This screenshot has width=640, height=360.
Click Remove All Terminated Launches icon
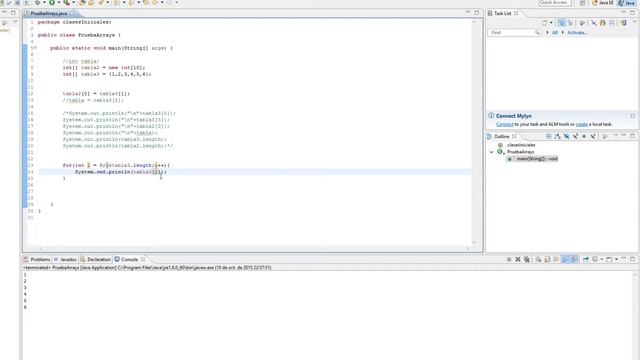tap(527, 260)
